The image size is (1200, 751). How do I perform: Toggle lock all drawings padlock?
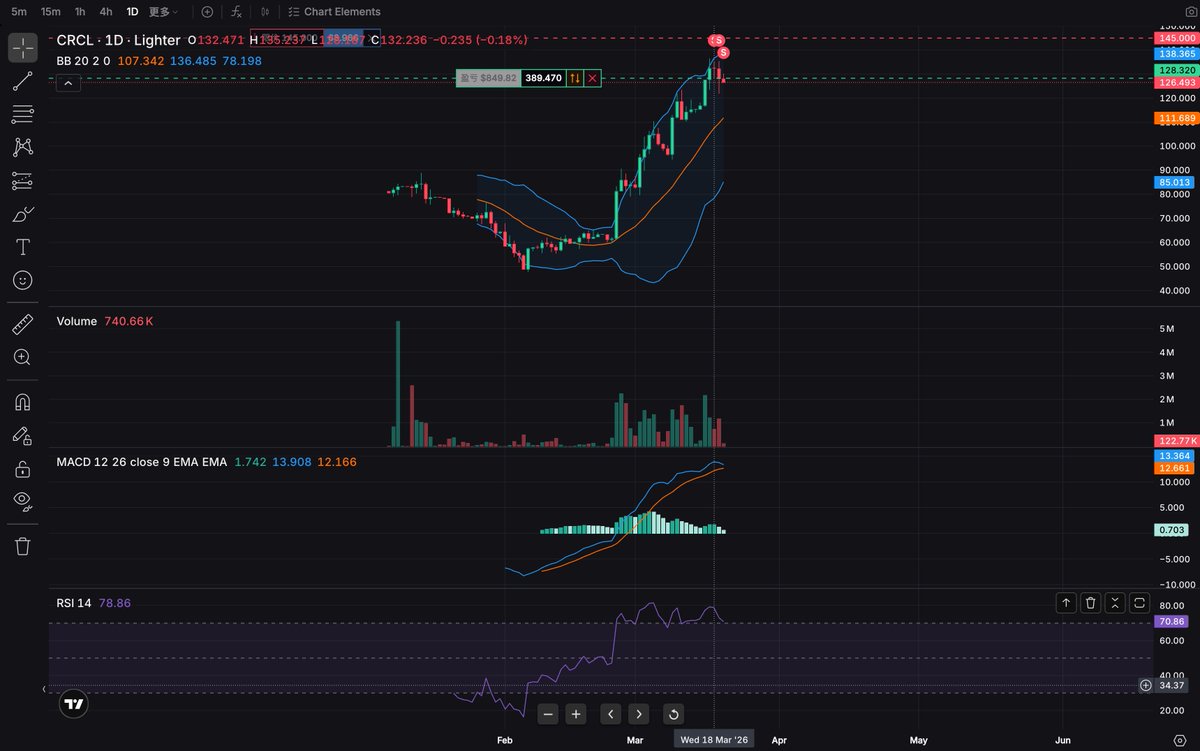pos(22,468)
